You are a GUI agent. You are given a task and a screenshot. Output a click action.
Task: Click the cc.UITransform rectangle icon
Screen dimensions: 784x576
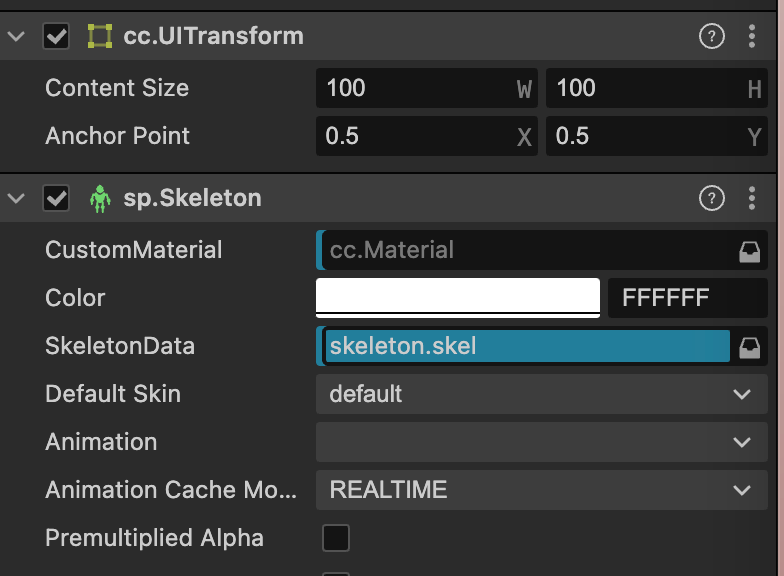click(100, 37)
